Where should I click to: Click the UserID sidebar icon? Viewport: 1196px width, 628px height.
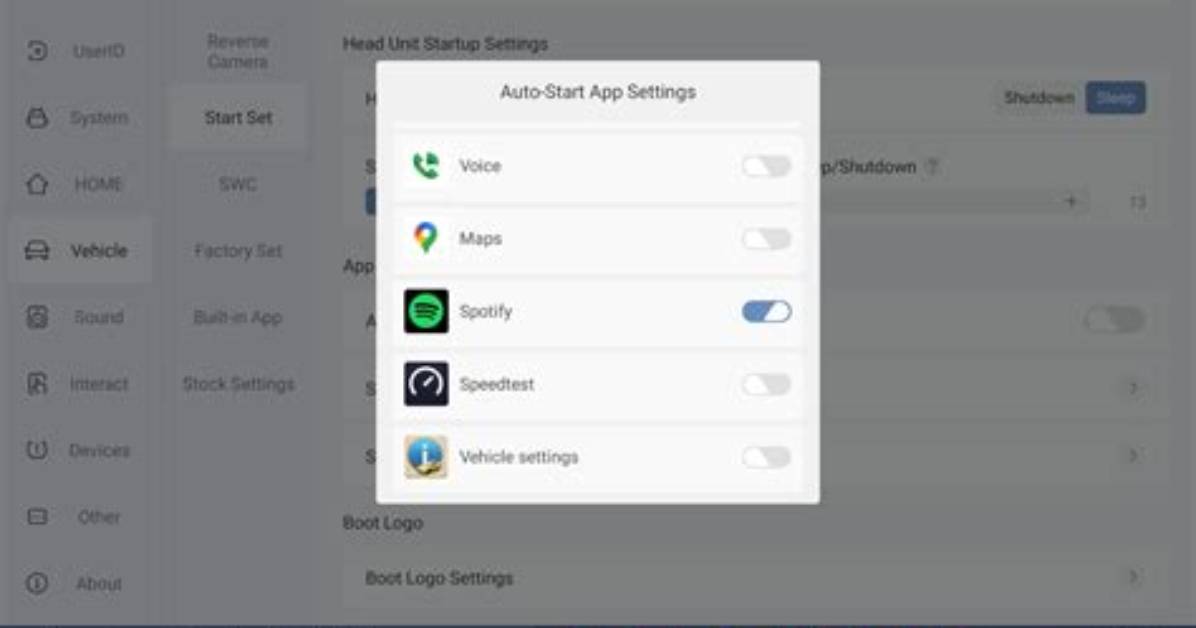[37, 51]
